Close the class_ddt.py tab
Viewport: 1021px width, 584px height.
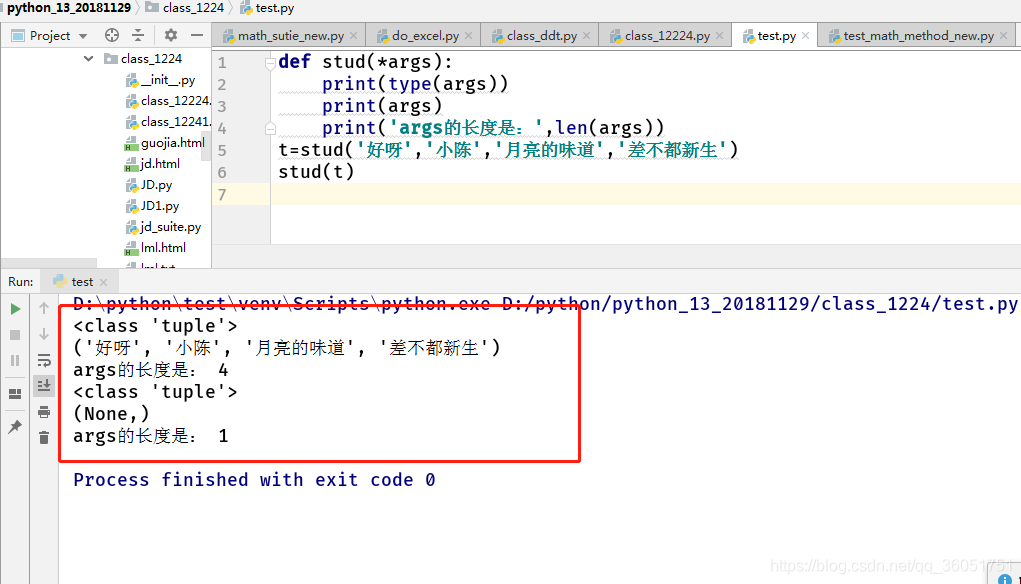point(586,36)
